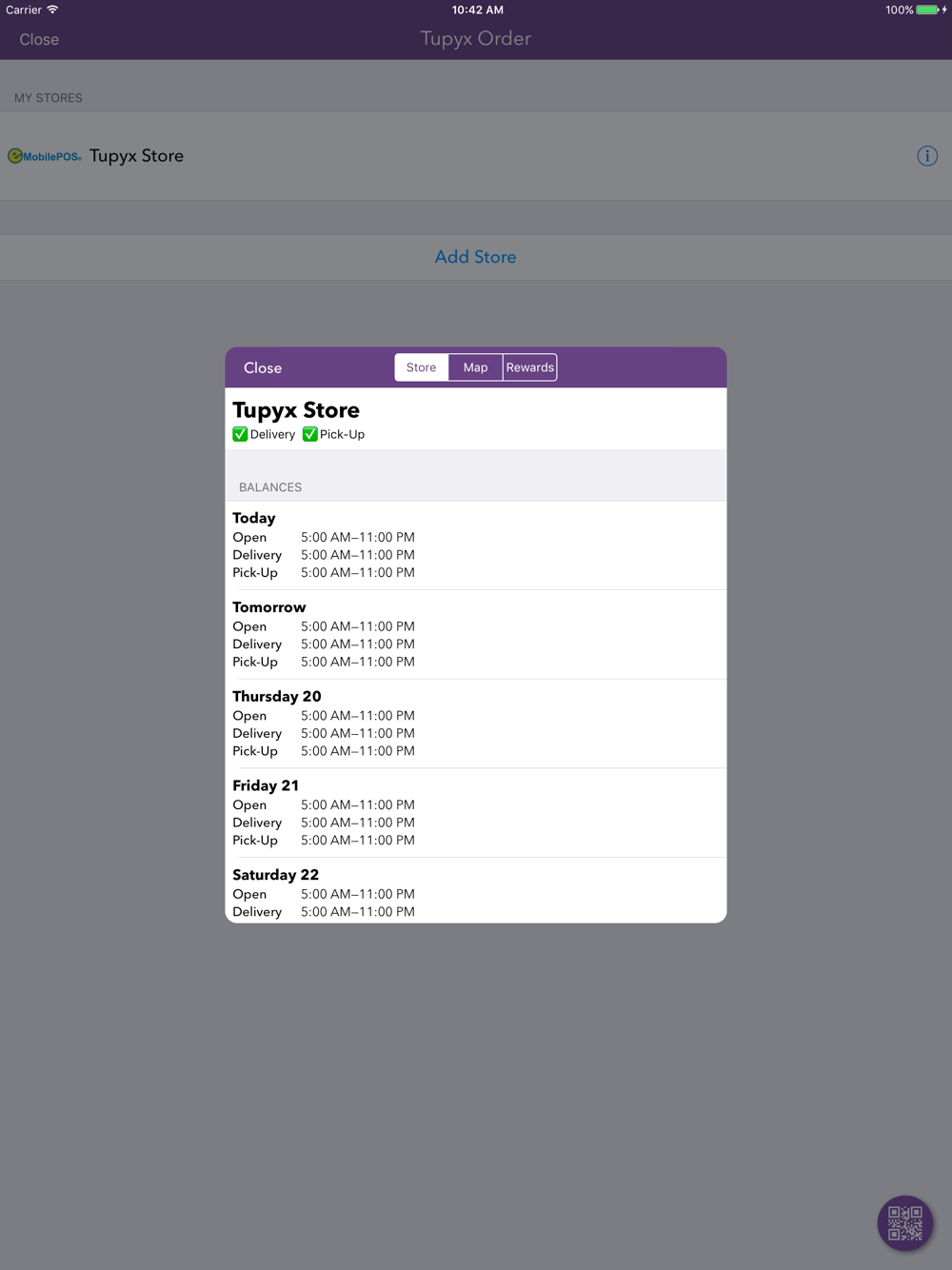
Task: Click the Saturday 22 heading
Action: pos(276,875)
